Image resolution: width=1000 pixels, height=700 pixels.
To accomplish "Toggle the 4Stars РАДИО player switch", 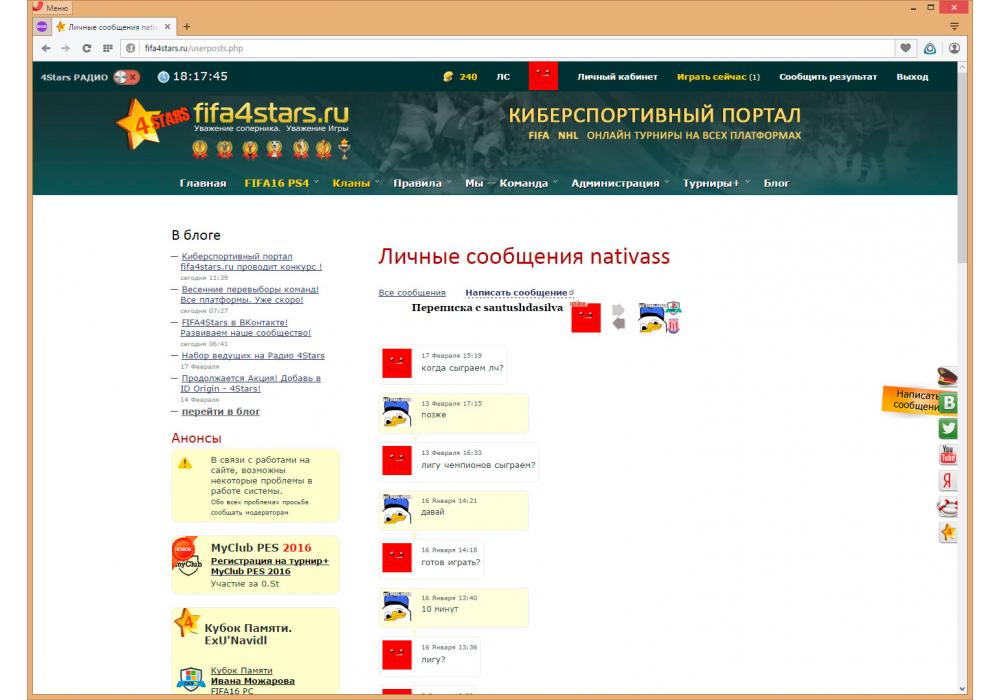I will 126,77.
